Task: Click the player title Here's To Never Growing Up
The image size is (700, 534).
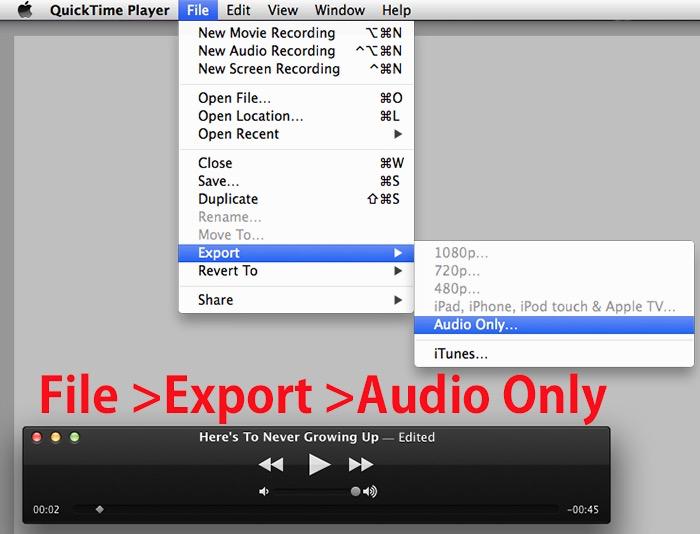Action: pyautogui.click(x=289, y=437)
